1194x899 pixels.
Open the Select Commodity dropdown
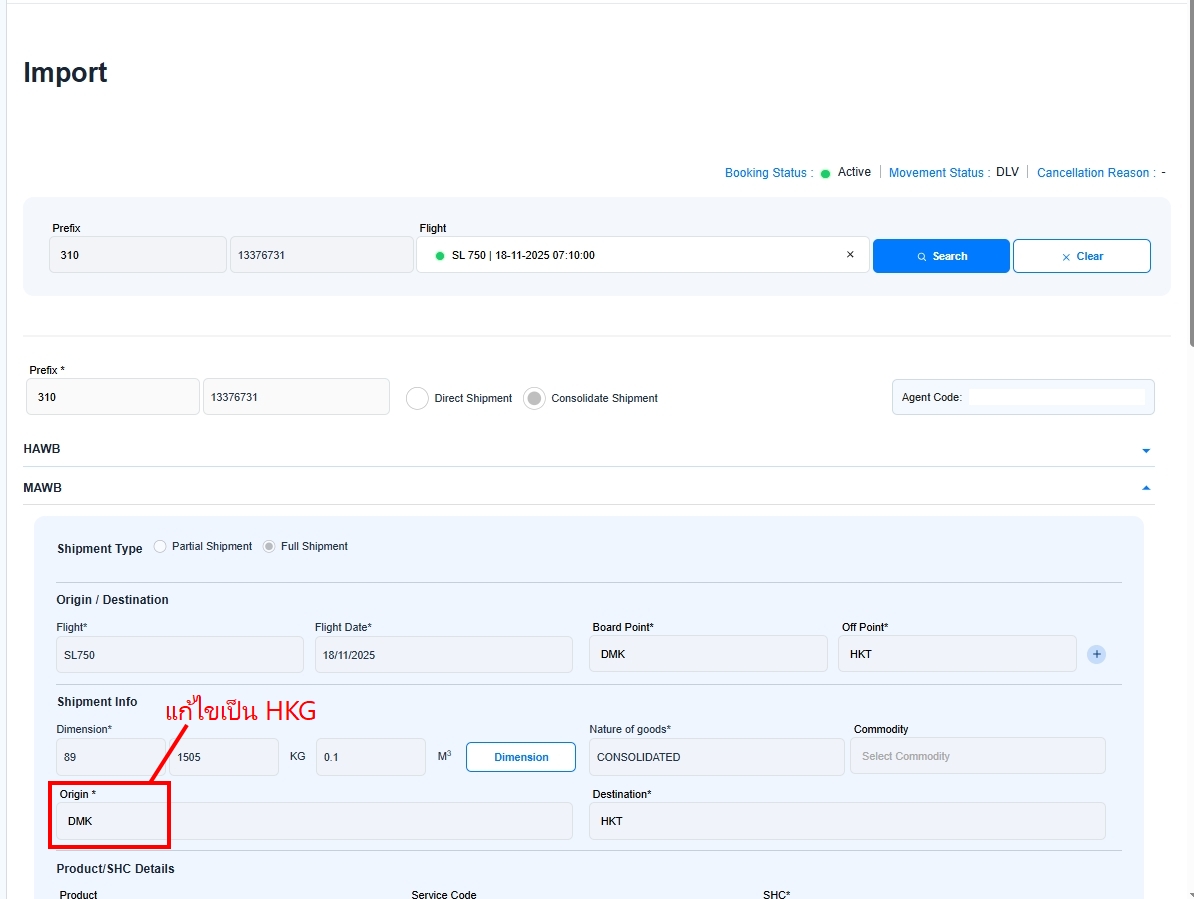tap(977, 756)
